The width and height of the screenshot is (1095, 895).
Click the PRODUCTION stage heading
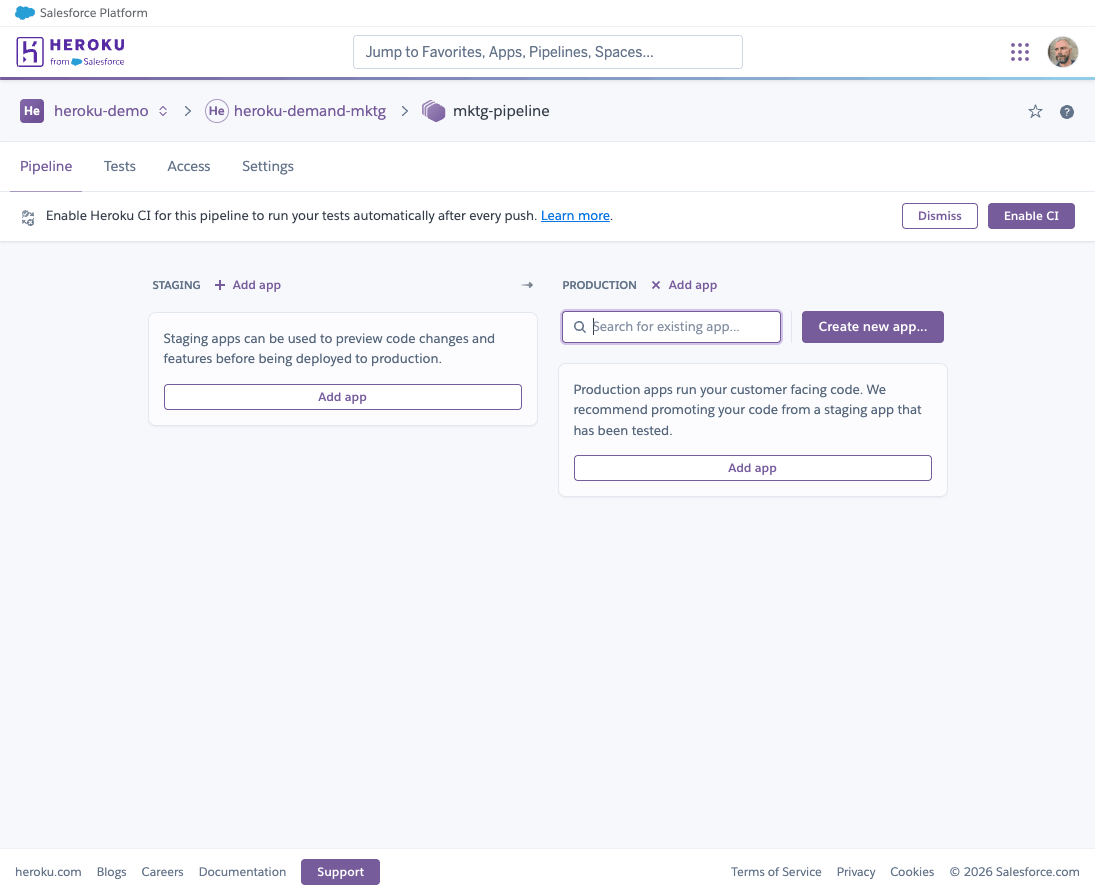pyautogui.click(x=599, y=285)
